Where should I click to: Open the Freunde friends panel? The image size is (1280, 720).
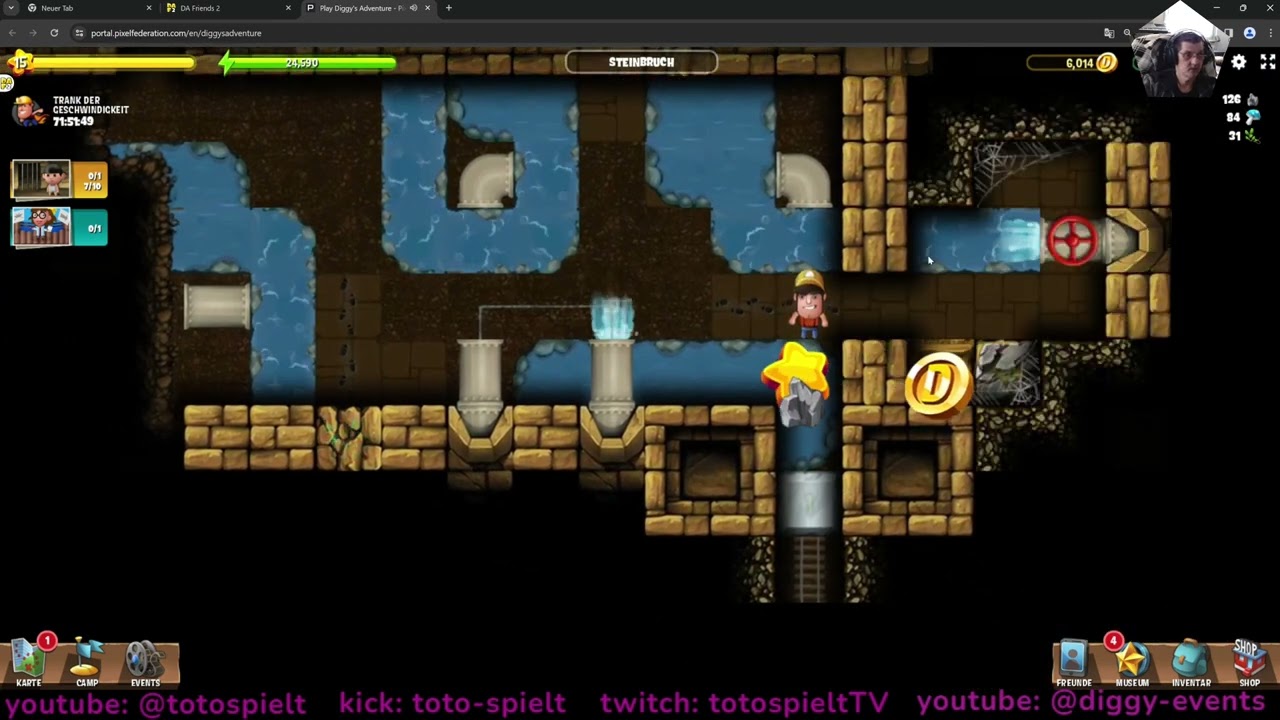click(1074, 662)
